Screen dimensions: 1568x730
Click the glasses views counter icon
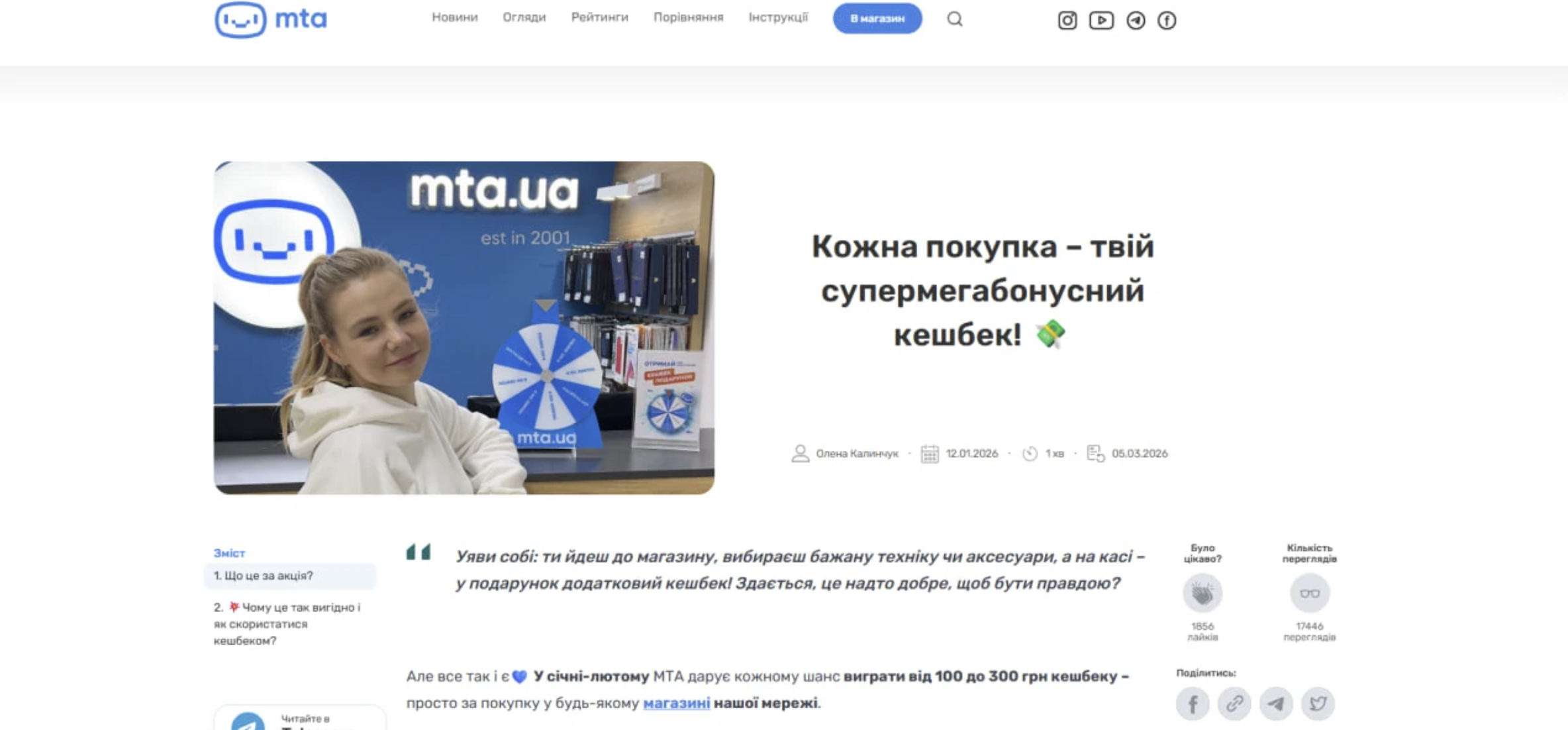coord(1310,593)
